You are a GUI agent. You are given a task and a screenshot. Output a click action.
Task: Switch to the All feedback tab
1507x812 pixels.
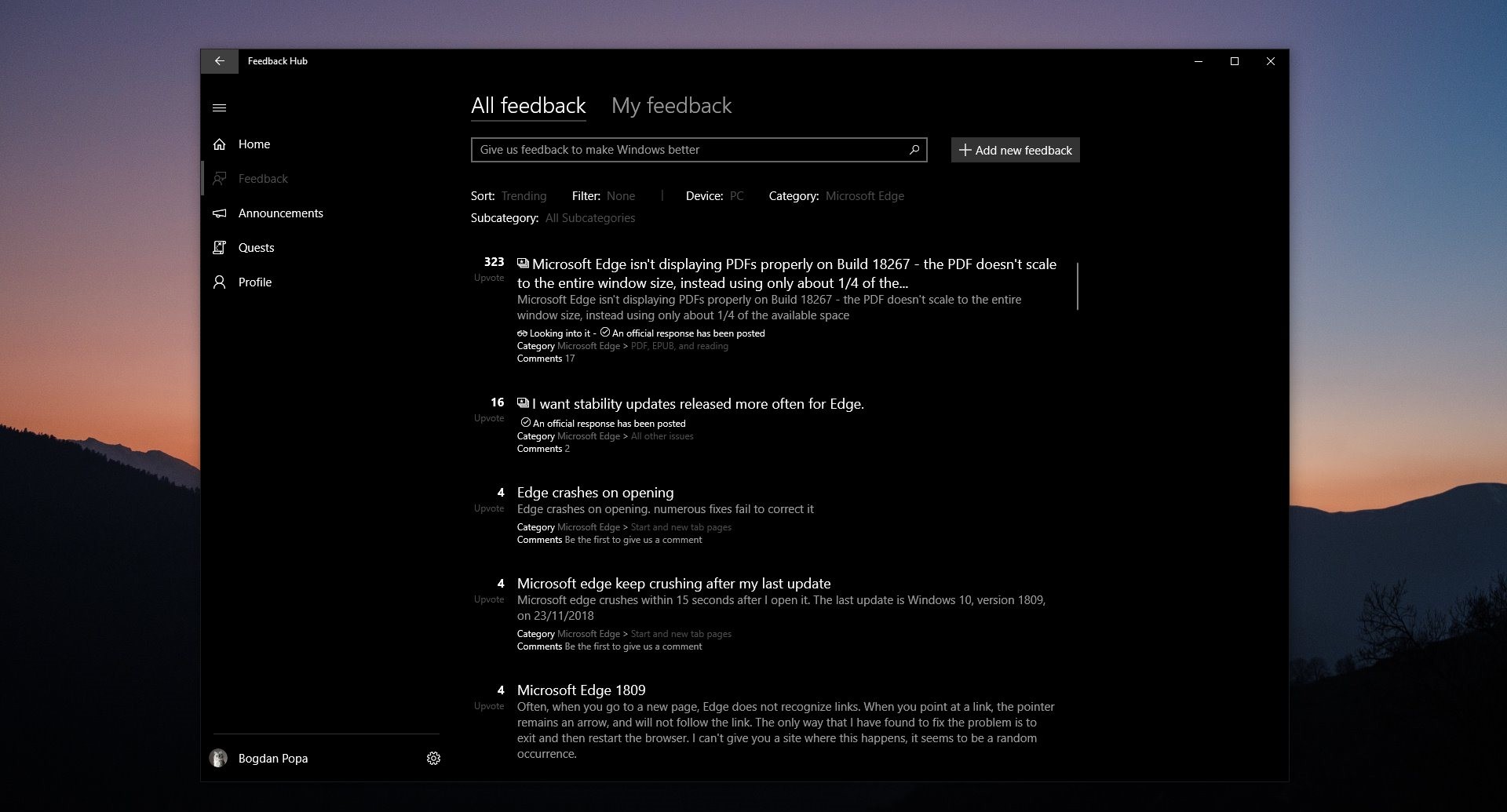point(528,106)
